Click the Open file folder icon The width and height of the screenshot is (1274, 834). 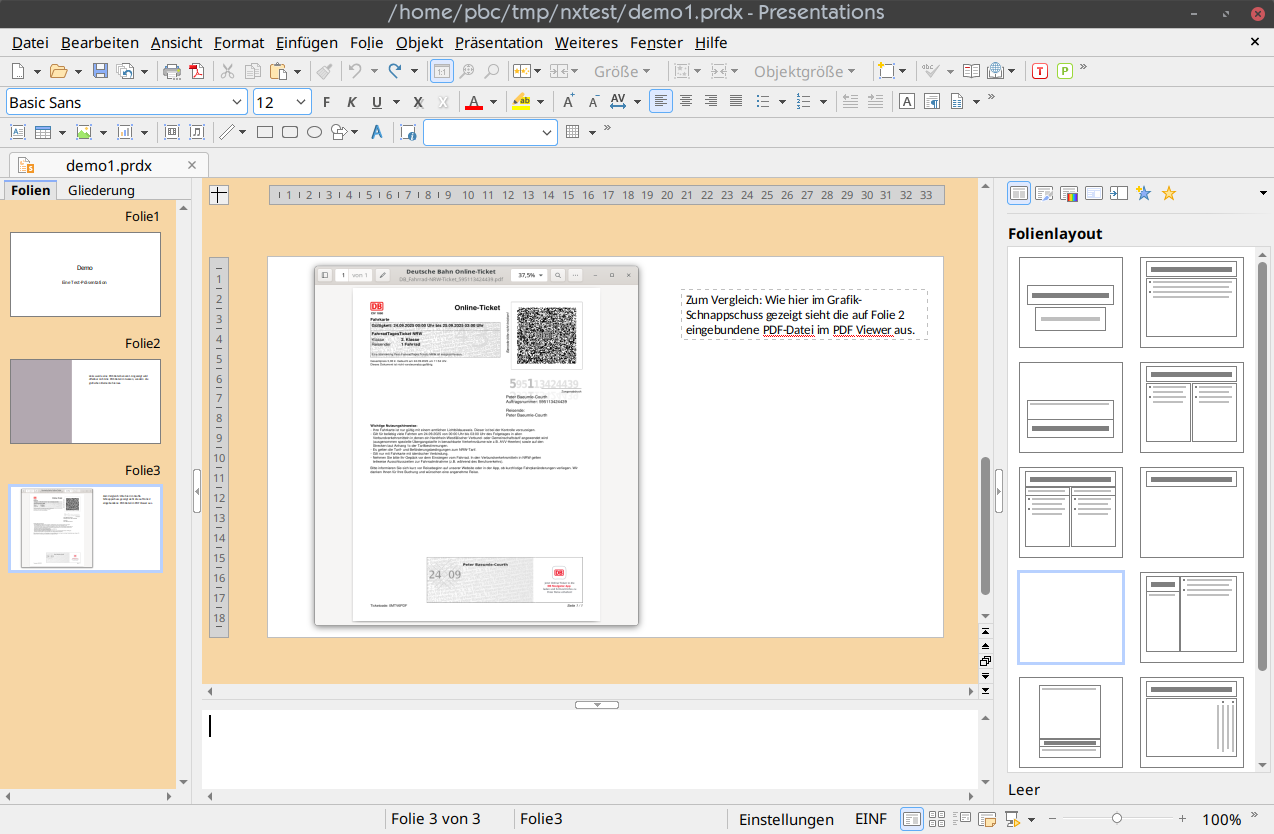click(x=59, y=71)
